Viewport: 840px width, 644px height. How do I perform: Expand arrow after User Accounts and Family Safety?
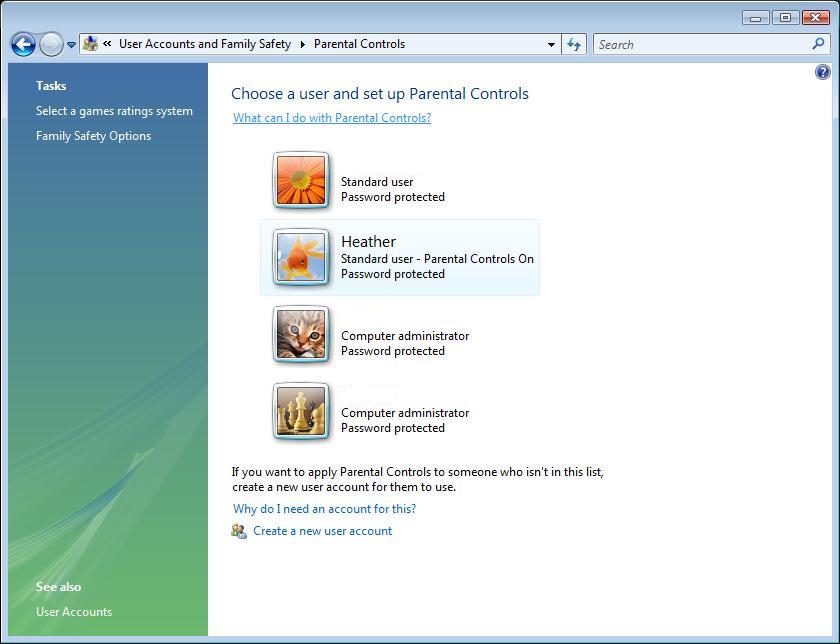click(x=303, y=44)
